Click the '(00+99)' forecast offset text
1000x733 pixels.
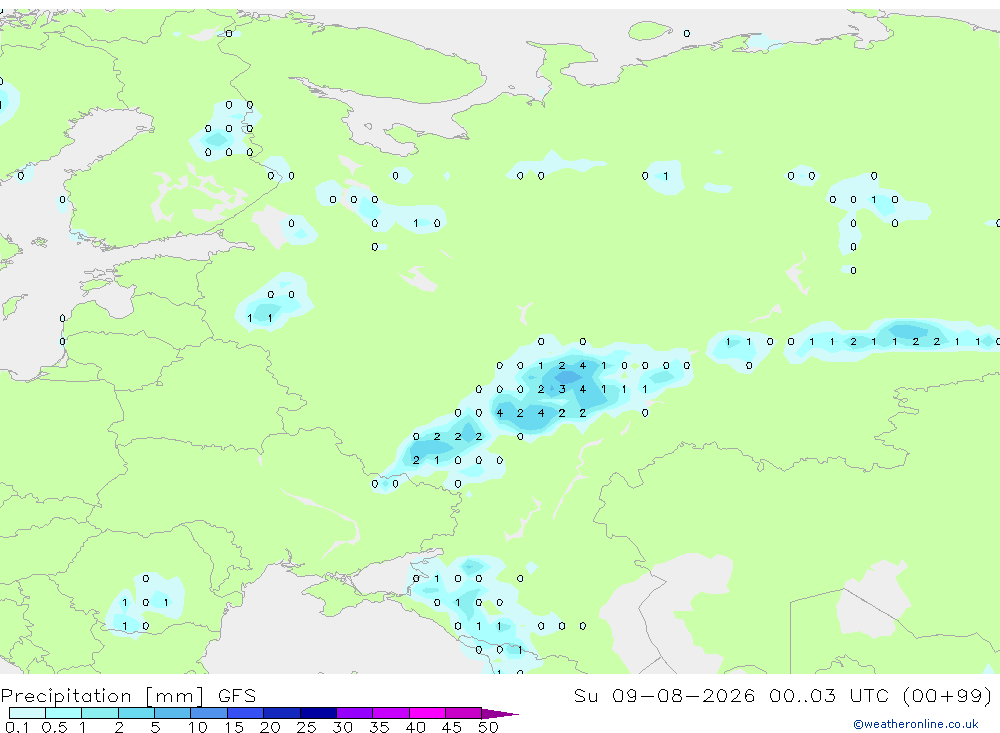pyautogui.click(x=948, y=695)
